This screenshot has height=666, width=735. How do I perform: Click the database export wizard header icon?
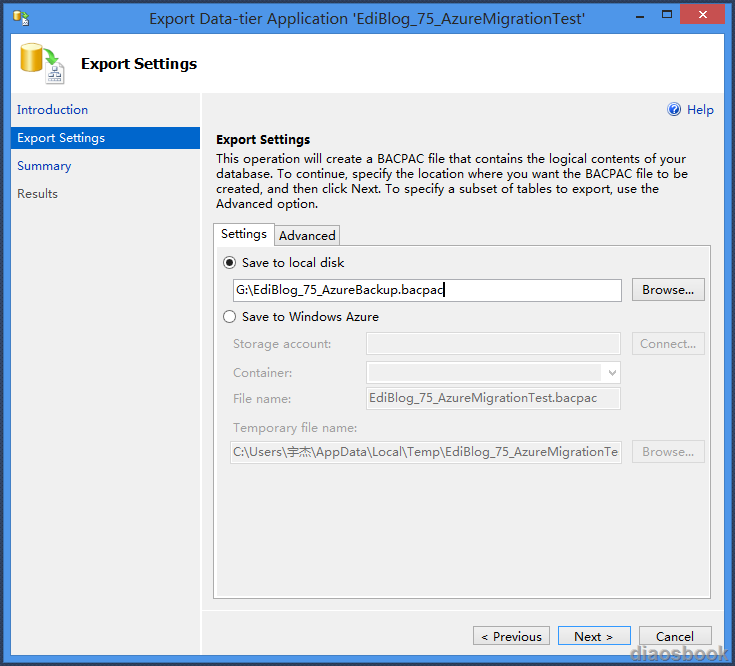tap(42, 63)
